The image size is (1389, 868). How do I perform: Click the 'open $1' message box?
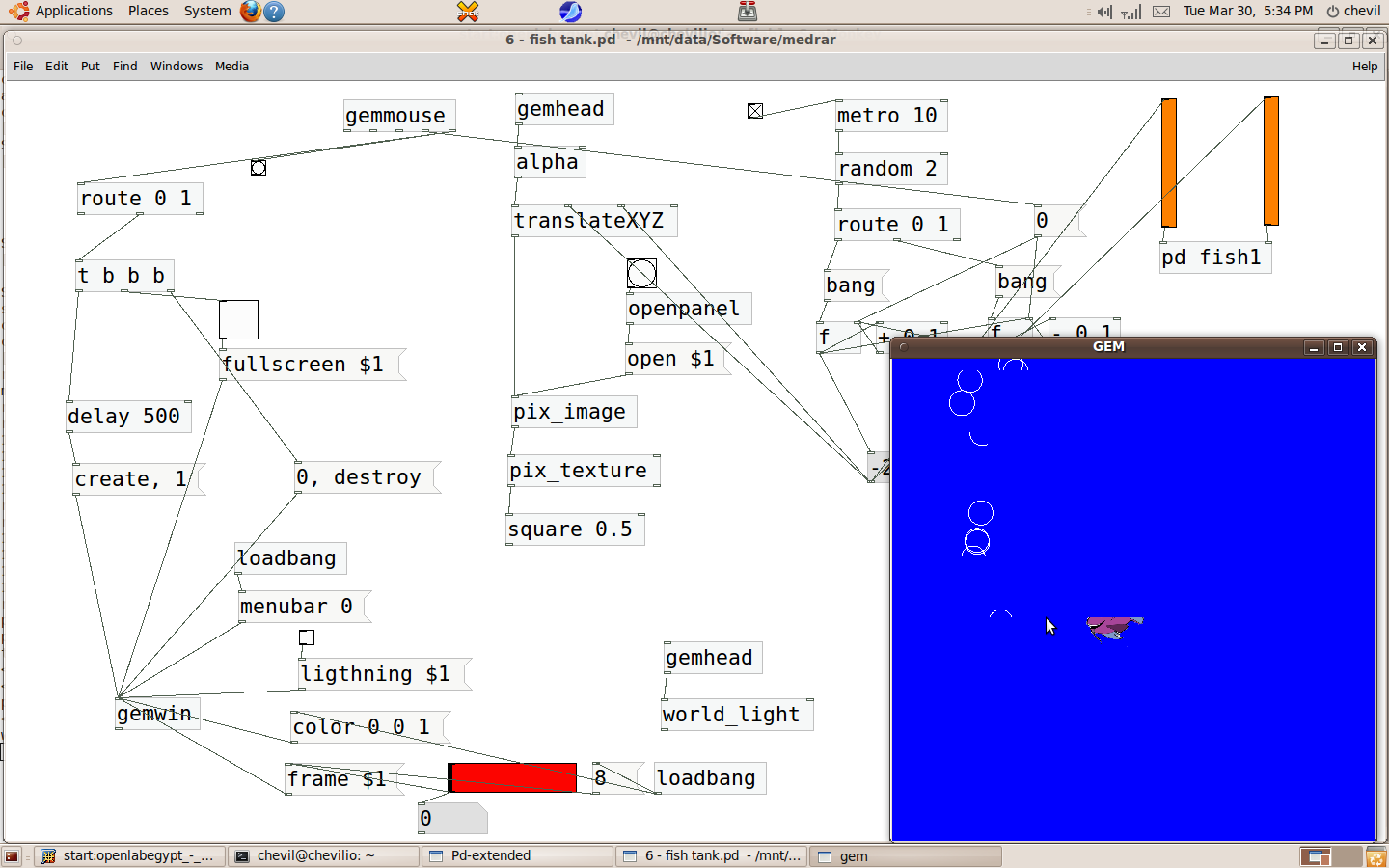pos(678,359)
